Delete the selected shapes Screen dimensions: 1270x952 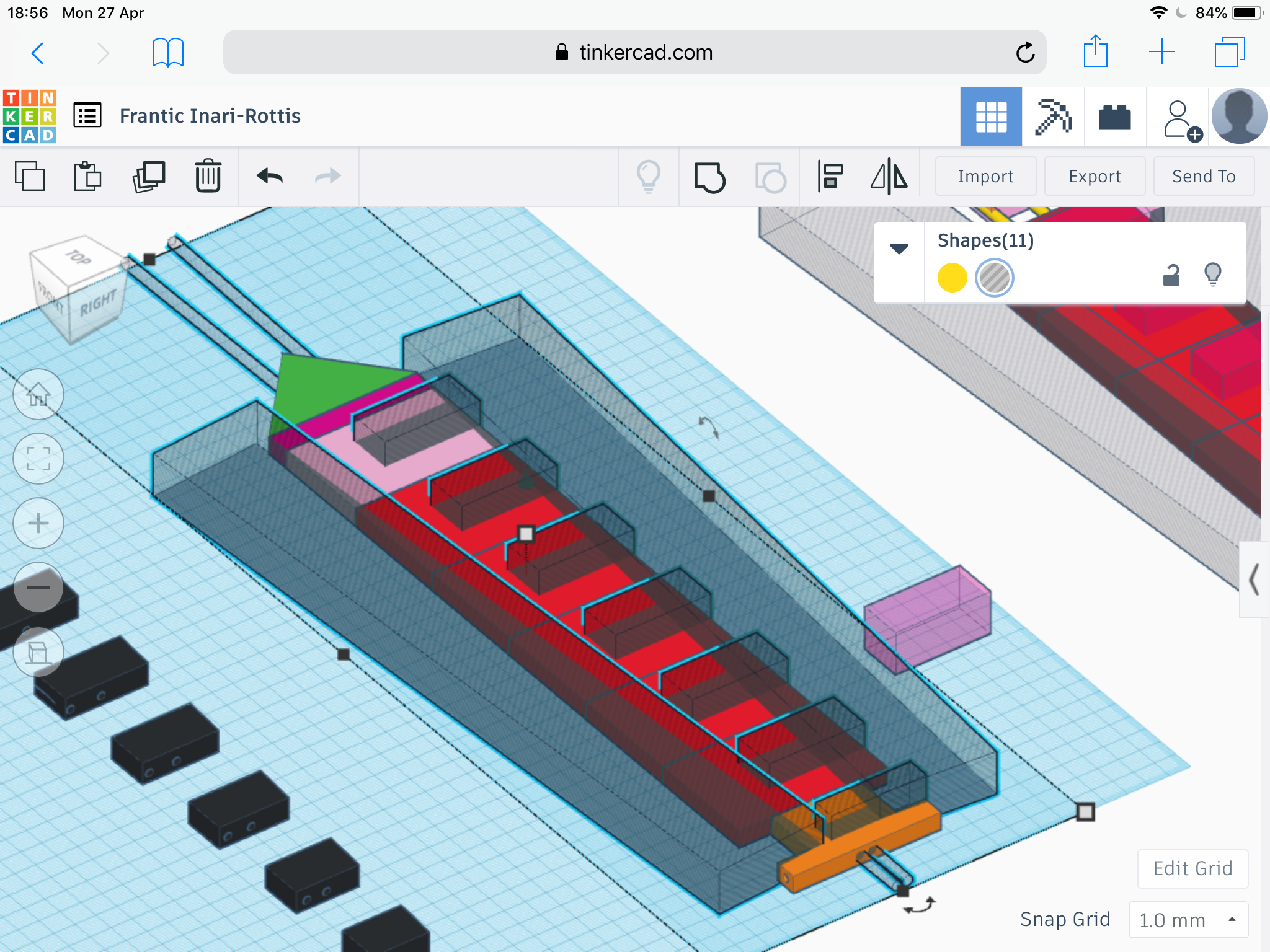coord(208,176)
